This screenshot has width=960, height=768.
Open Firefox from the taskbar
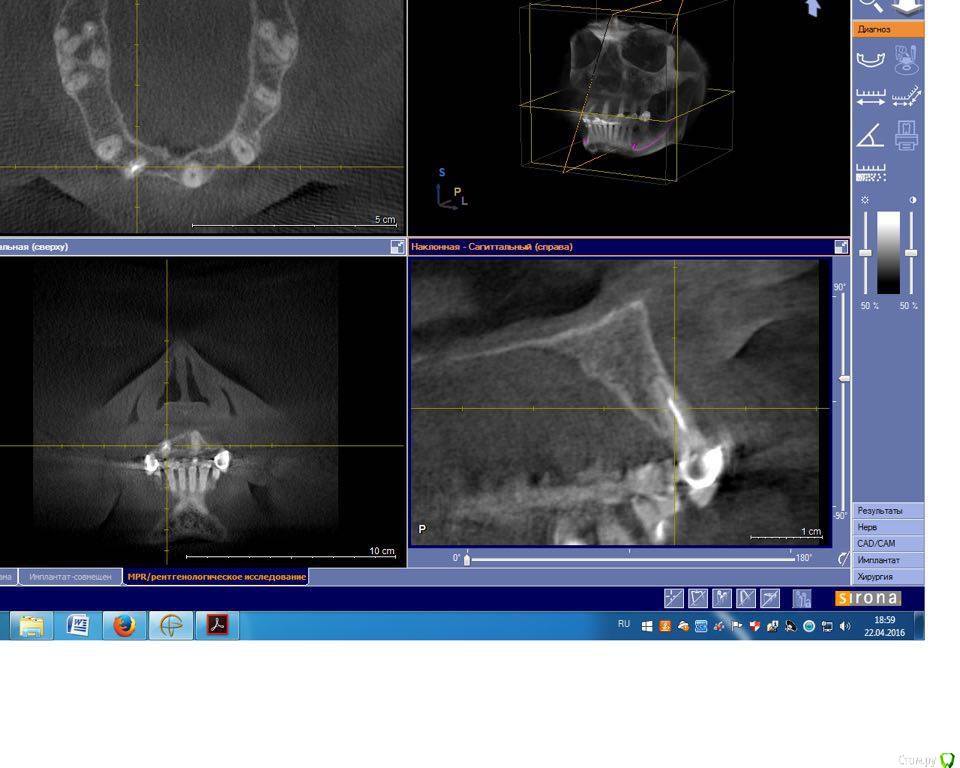124,626
